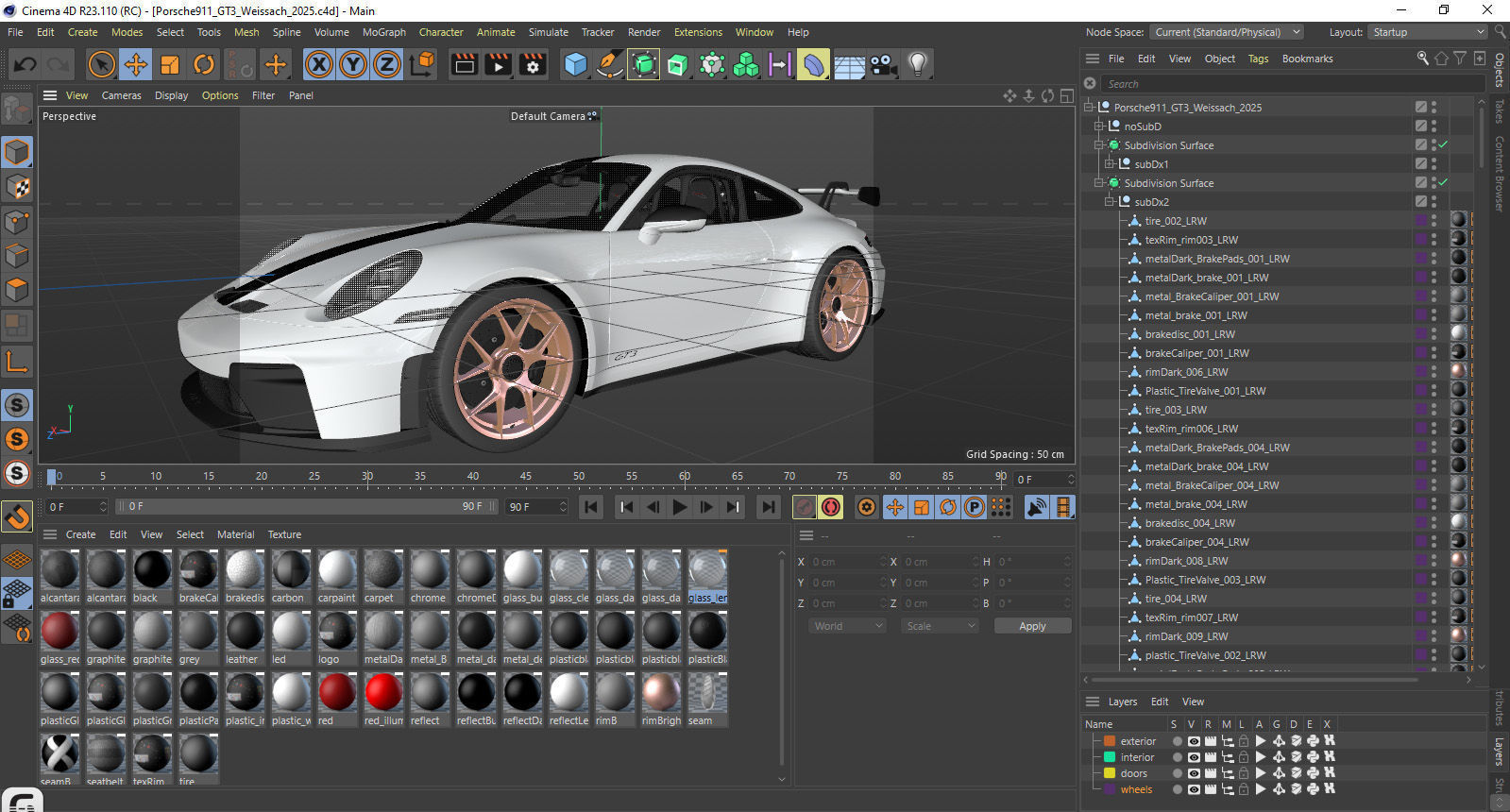The image size is (1510, 812).
Task: Select the red material thumbnail
Action: tap(336, 699)
